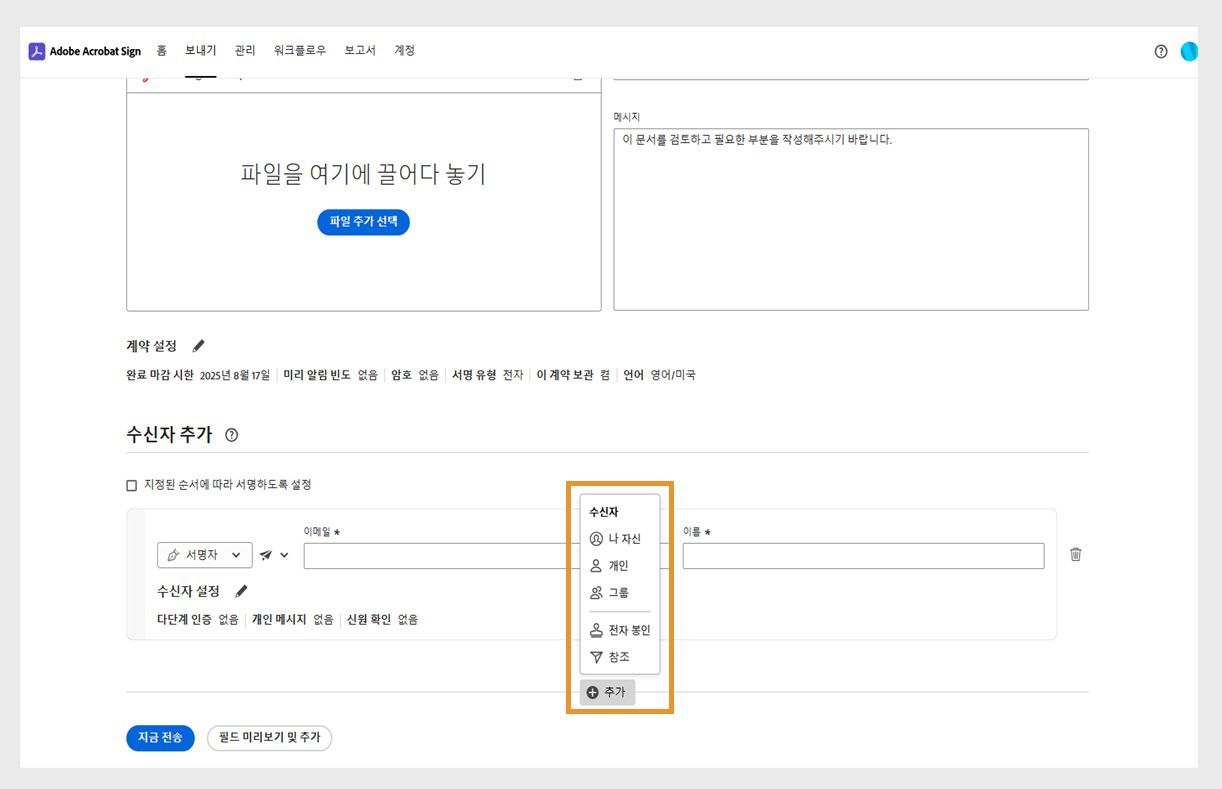The width and height of the screenshot is (1222, 789).
Task: Click the 지금 전송 button
Action: click(160, 738)
